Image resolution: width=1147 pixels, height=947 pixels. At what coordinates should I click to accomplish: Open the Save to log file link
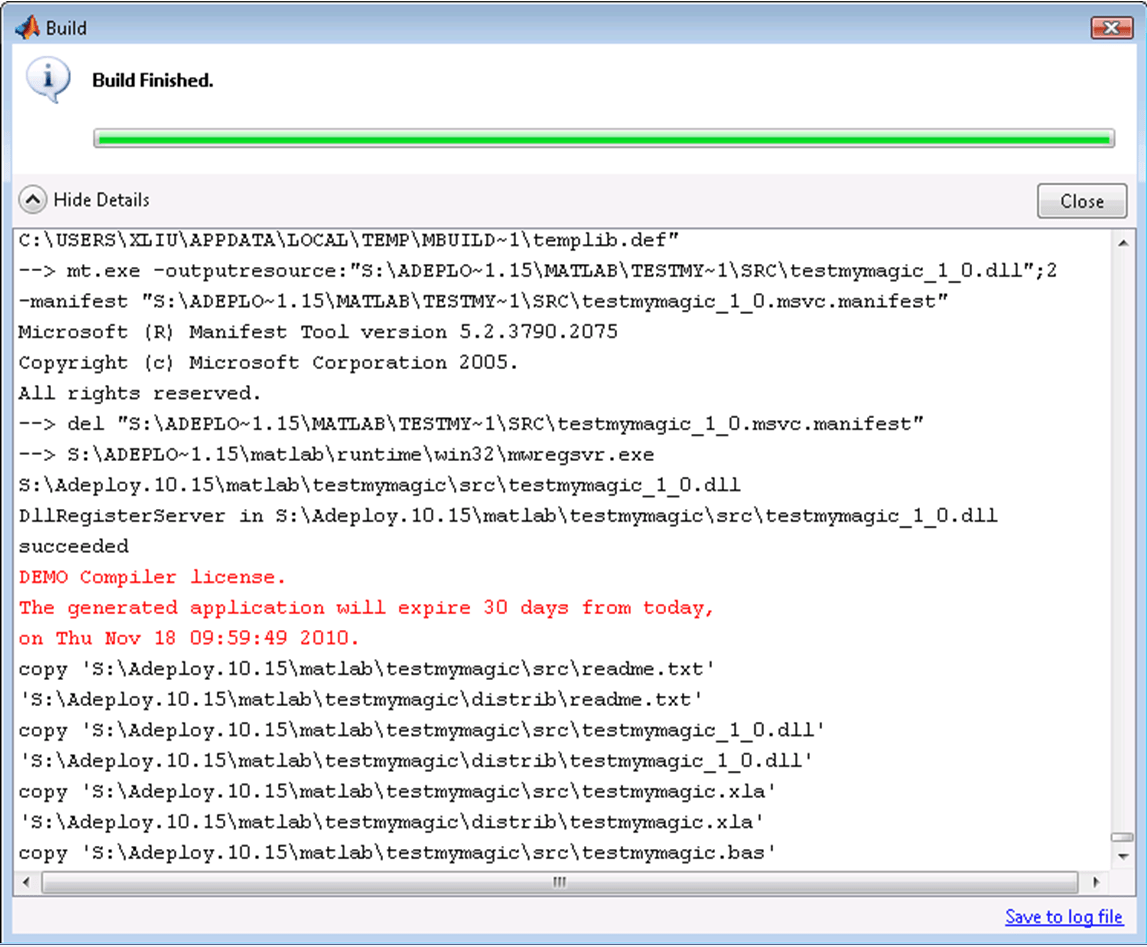click(x=1064, y=916)
